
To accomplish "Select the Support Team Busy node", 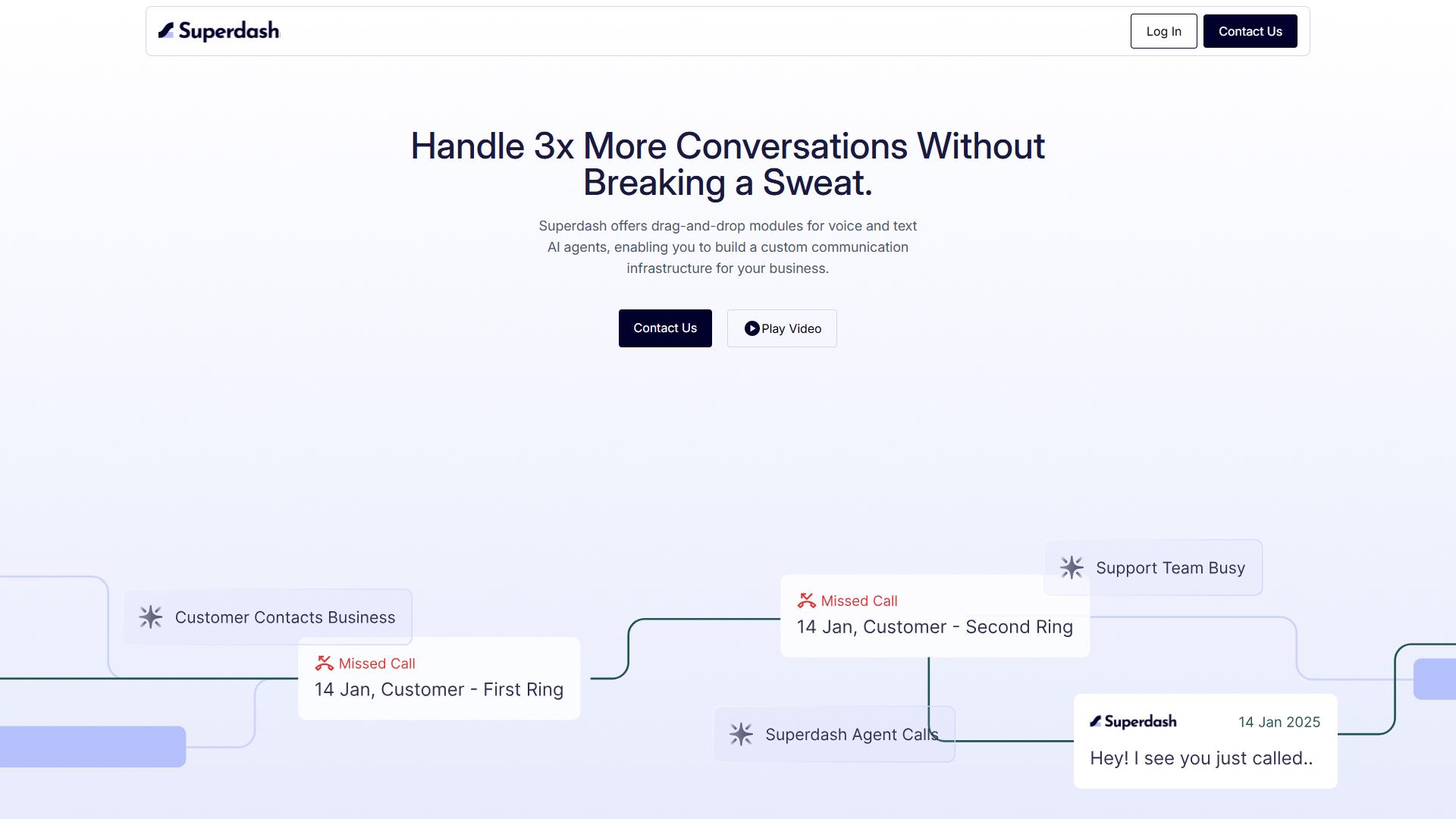I will [x=1153, y=567].
